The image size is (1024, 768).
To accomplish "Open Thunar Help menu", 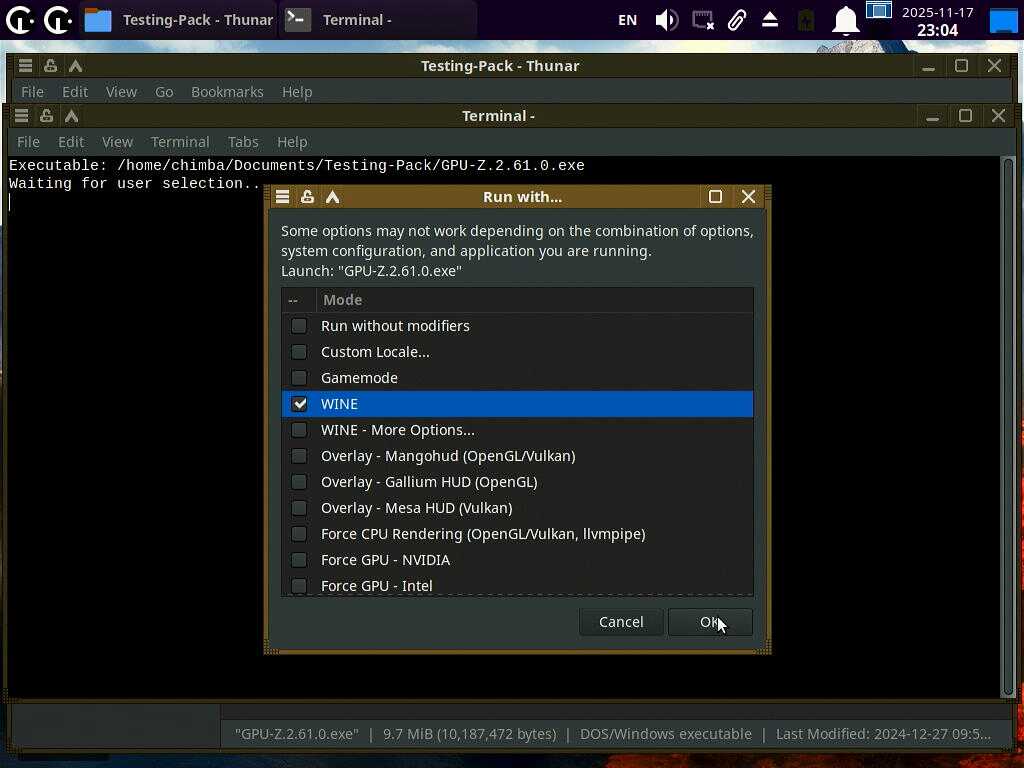I will [297, 92].
